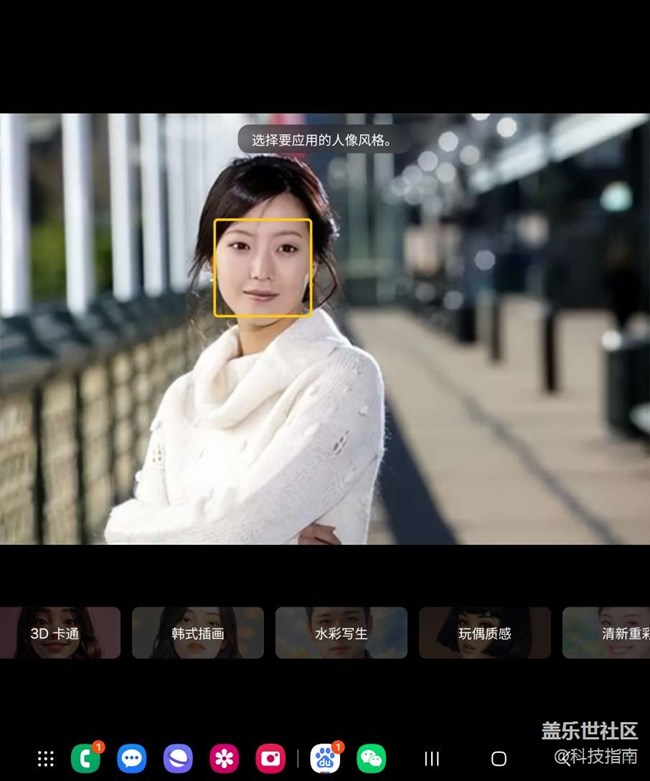
Task: Open the blue Messages app
Action: tap(132, 759)
